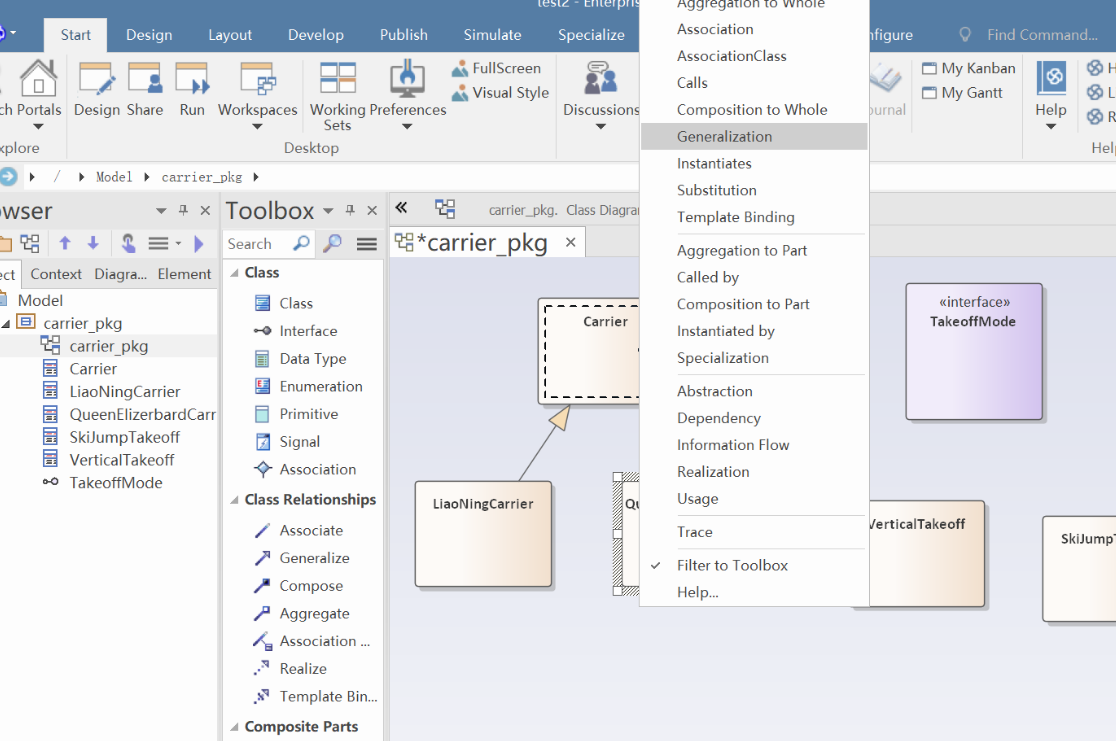Select the Data Type tool
Image resolution: width=1116 pixels, height=741 pixels.
[312, 359]
